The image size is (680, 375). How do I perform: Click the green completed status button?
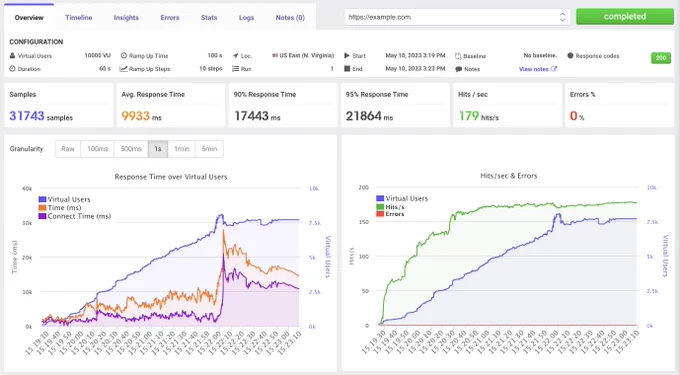[x=624, y=16]
